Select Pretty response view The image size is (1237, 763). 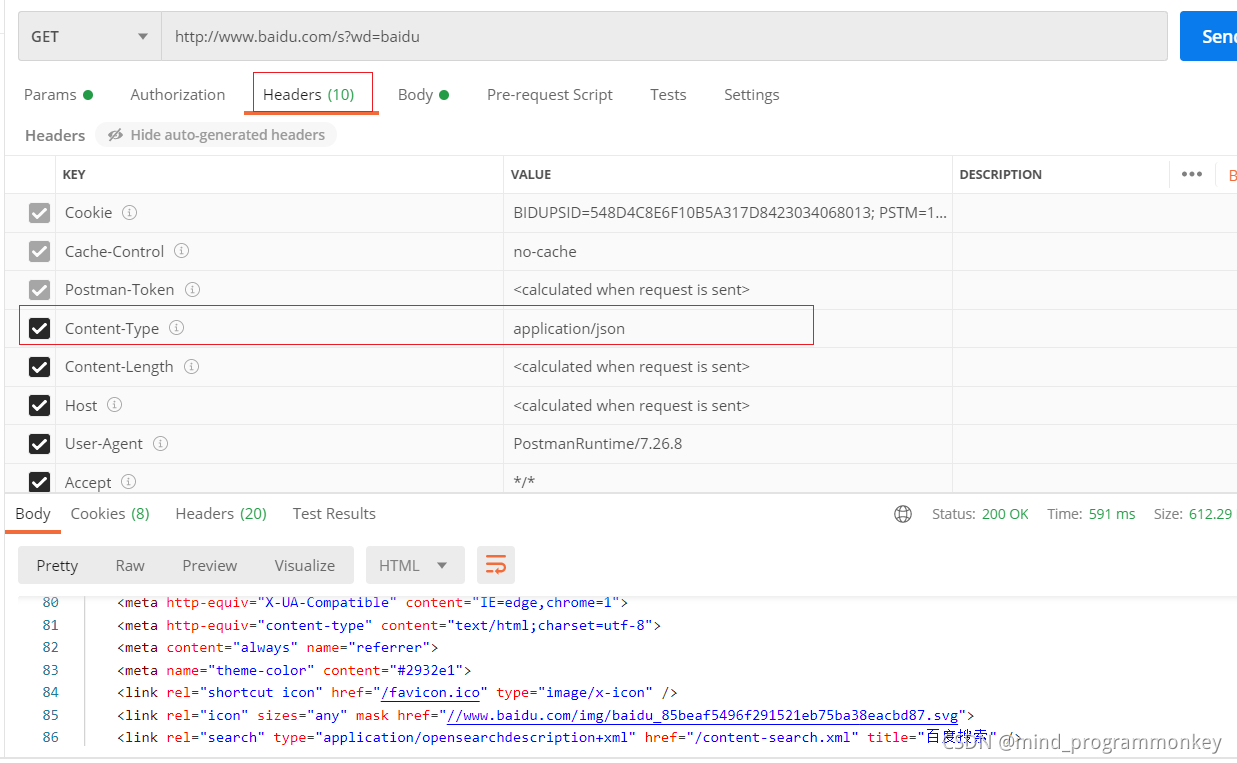click(57, 565)
